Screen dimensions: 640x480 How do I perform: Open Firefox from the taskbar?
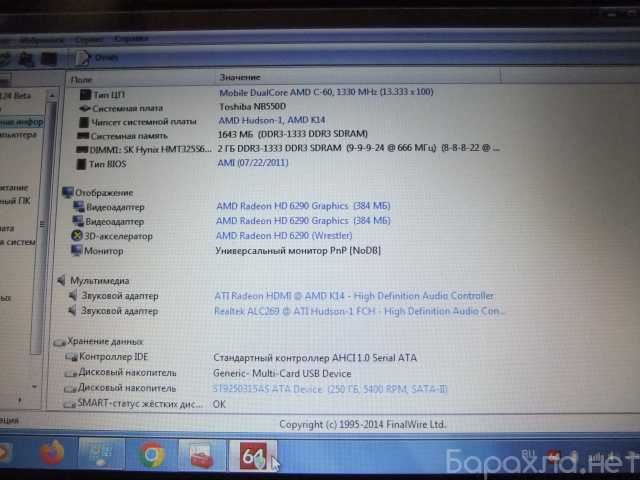(x=52, y=453)
